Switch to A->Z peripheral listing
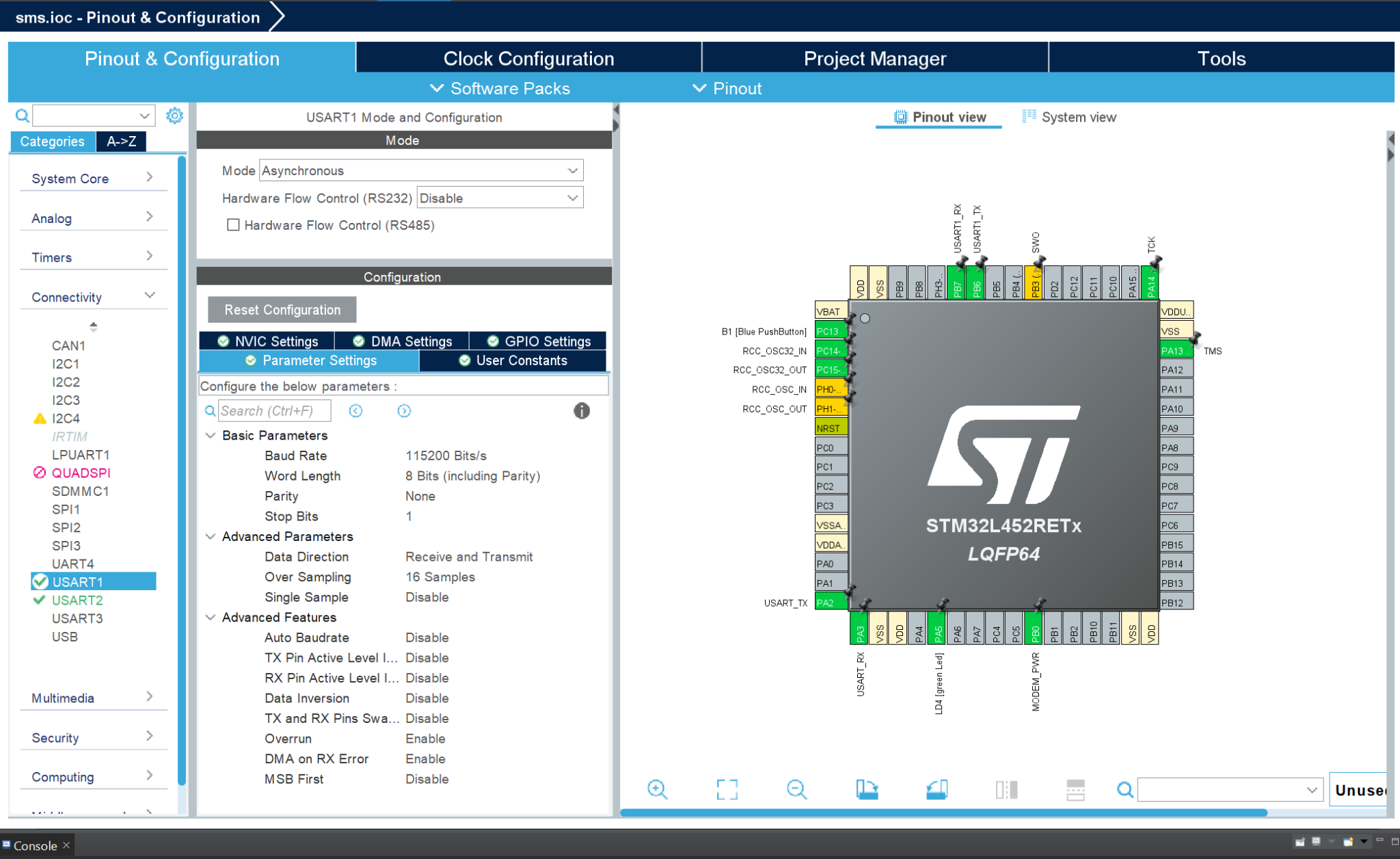The height and width of the screenshot is (859, 1400). (121, 142)
